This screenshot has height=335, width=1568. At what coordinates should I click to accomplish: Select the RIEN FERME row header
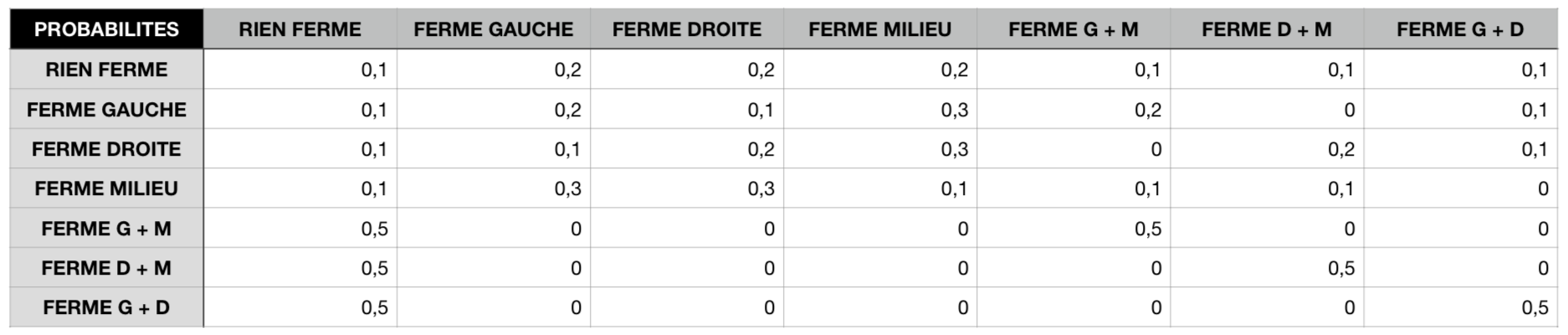point(106,70)
